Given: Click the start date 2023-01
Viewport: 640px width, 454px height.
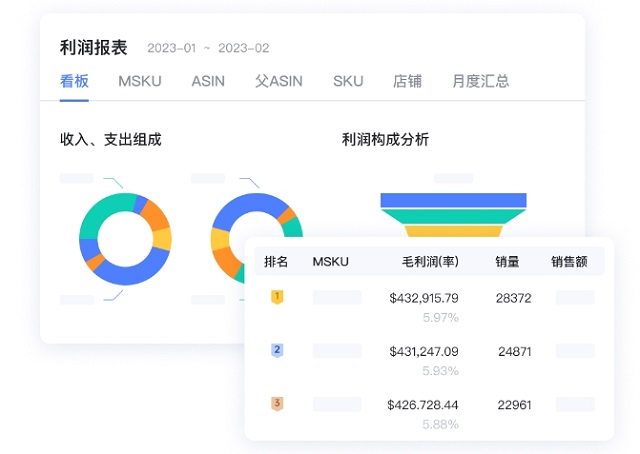Looking at the screenshot, I should (172, 48).
